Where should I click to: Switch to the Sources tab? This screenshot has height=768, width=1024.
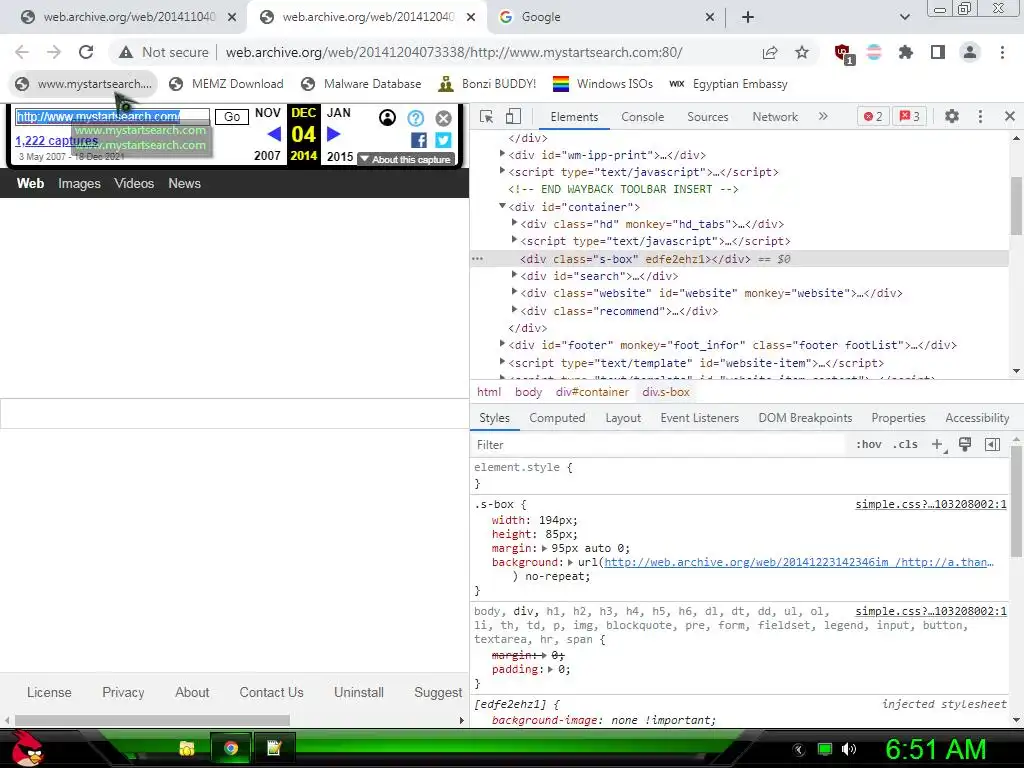coord(707,117)
